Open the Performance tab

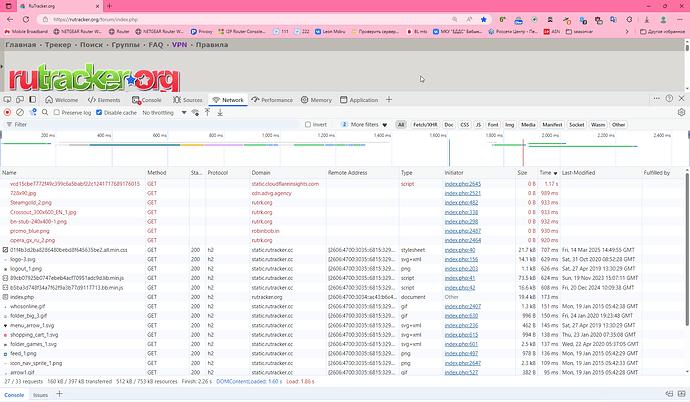pos(272,100)
